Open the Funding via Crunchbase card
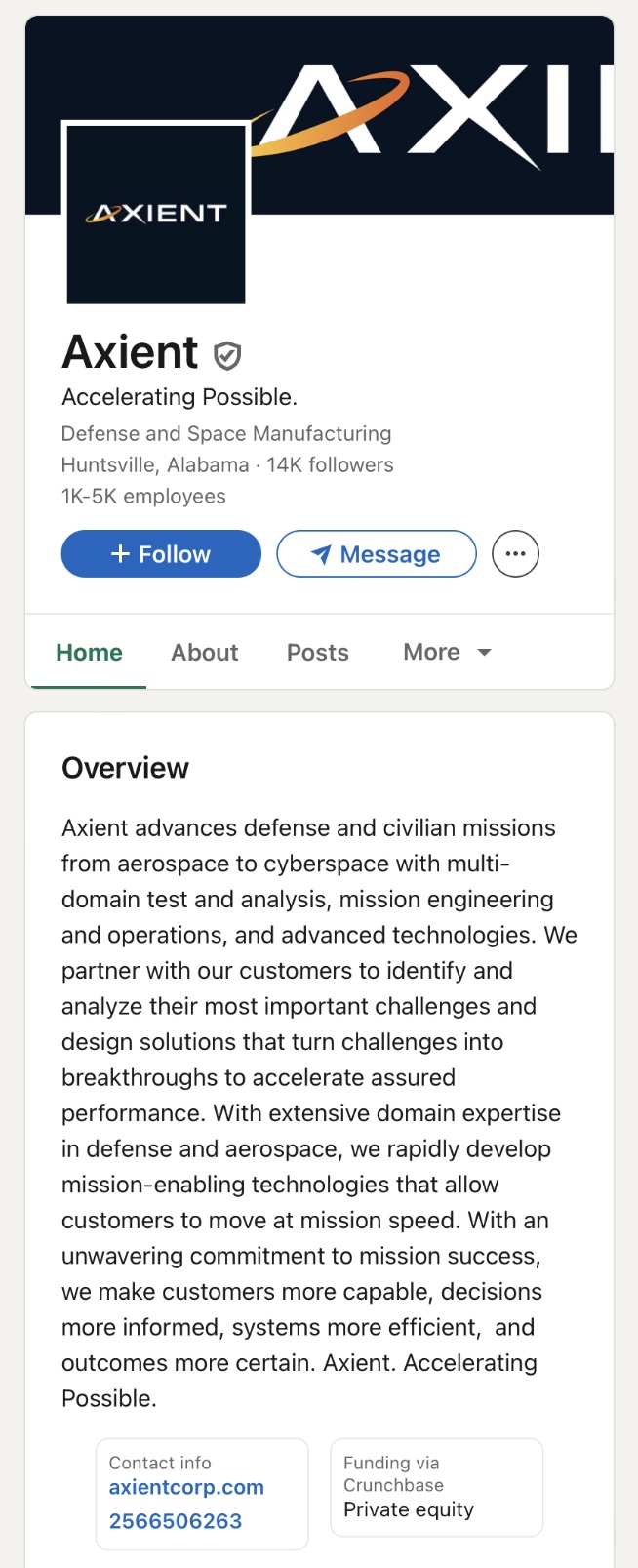This screenshot has height=1568, width=638. click(436, 1487)
